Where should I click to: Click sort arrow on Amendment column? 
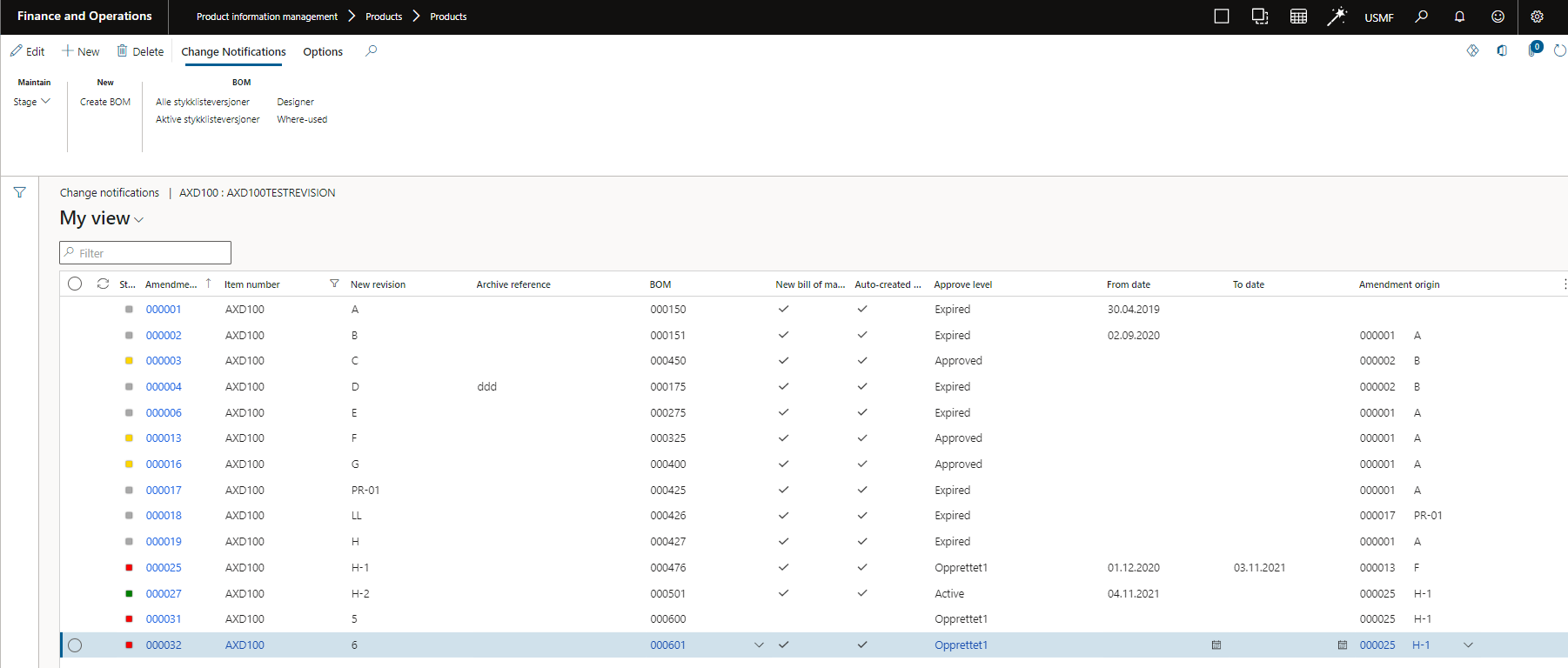(x=209, y=283)
